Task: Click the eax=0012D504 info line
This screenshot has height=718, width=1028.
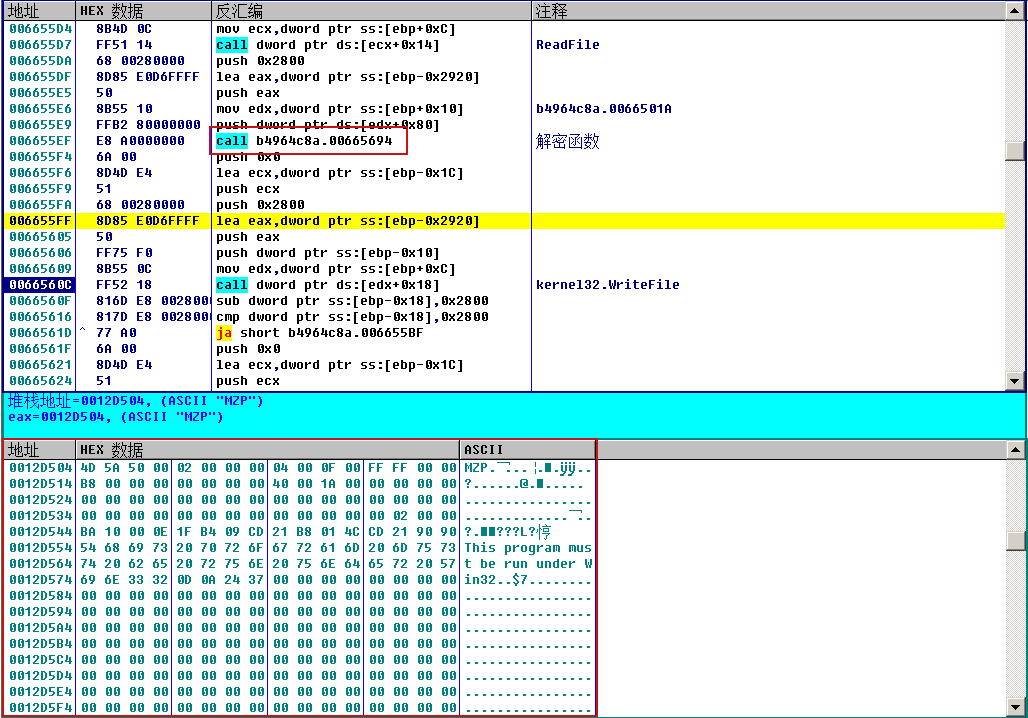Action: pyautogui.click(x=115, y=417)
